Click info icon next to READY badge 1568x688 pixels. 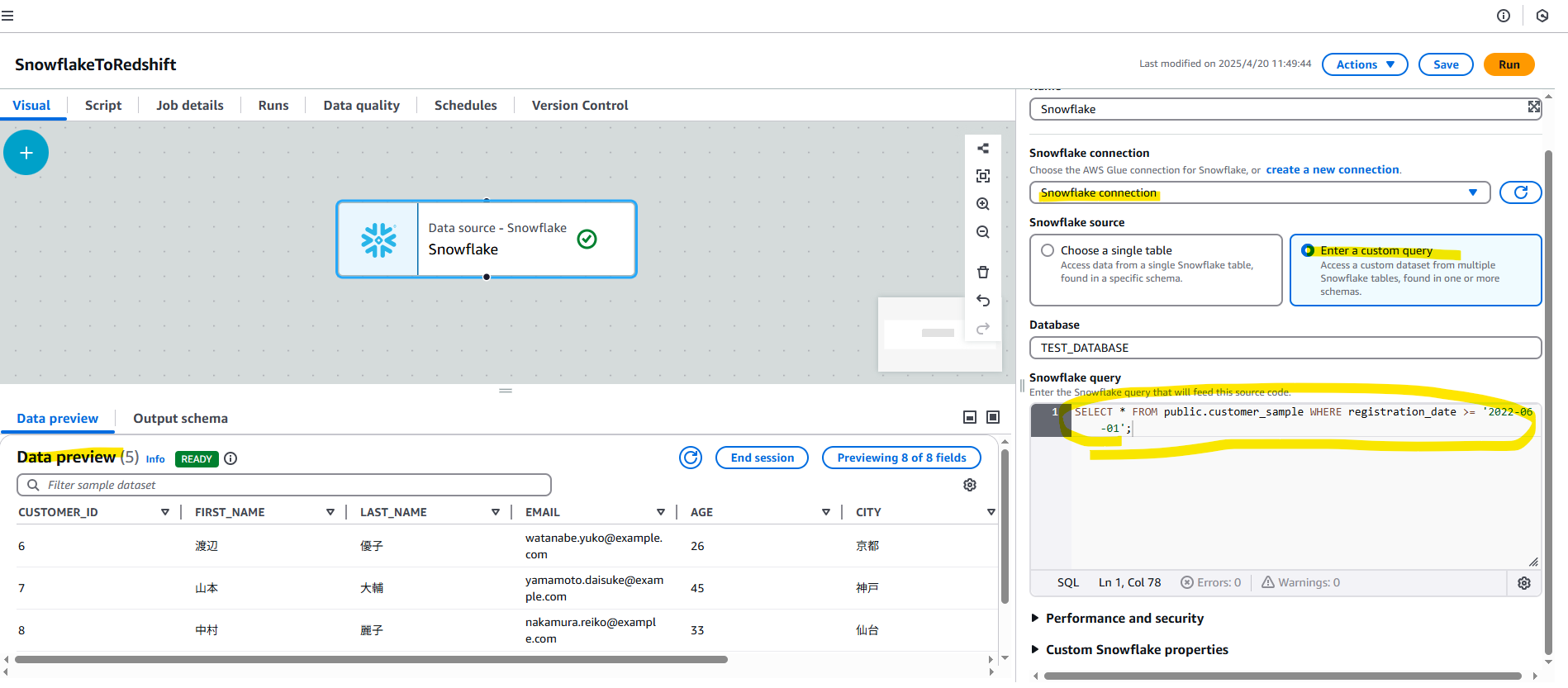[230, 458]
